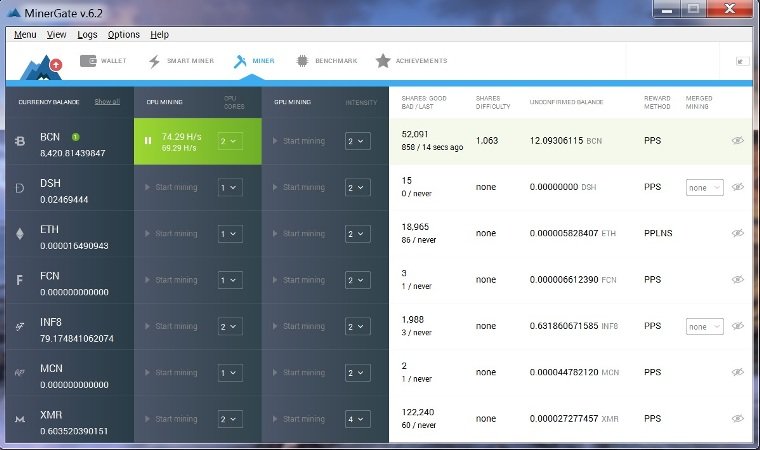The height and width of the screenshot is (450, 760).
Task: Click the Show all link
Action: [107, 101]
